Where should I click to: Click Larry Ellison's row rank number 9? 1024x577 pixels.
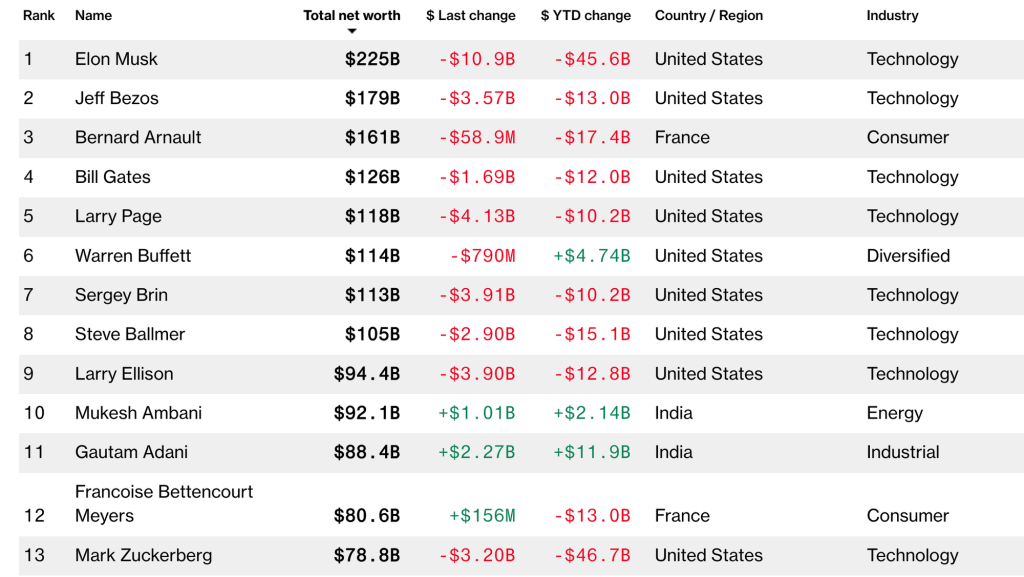(x=29, y=374)
